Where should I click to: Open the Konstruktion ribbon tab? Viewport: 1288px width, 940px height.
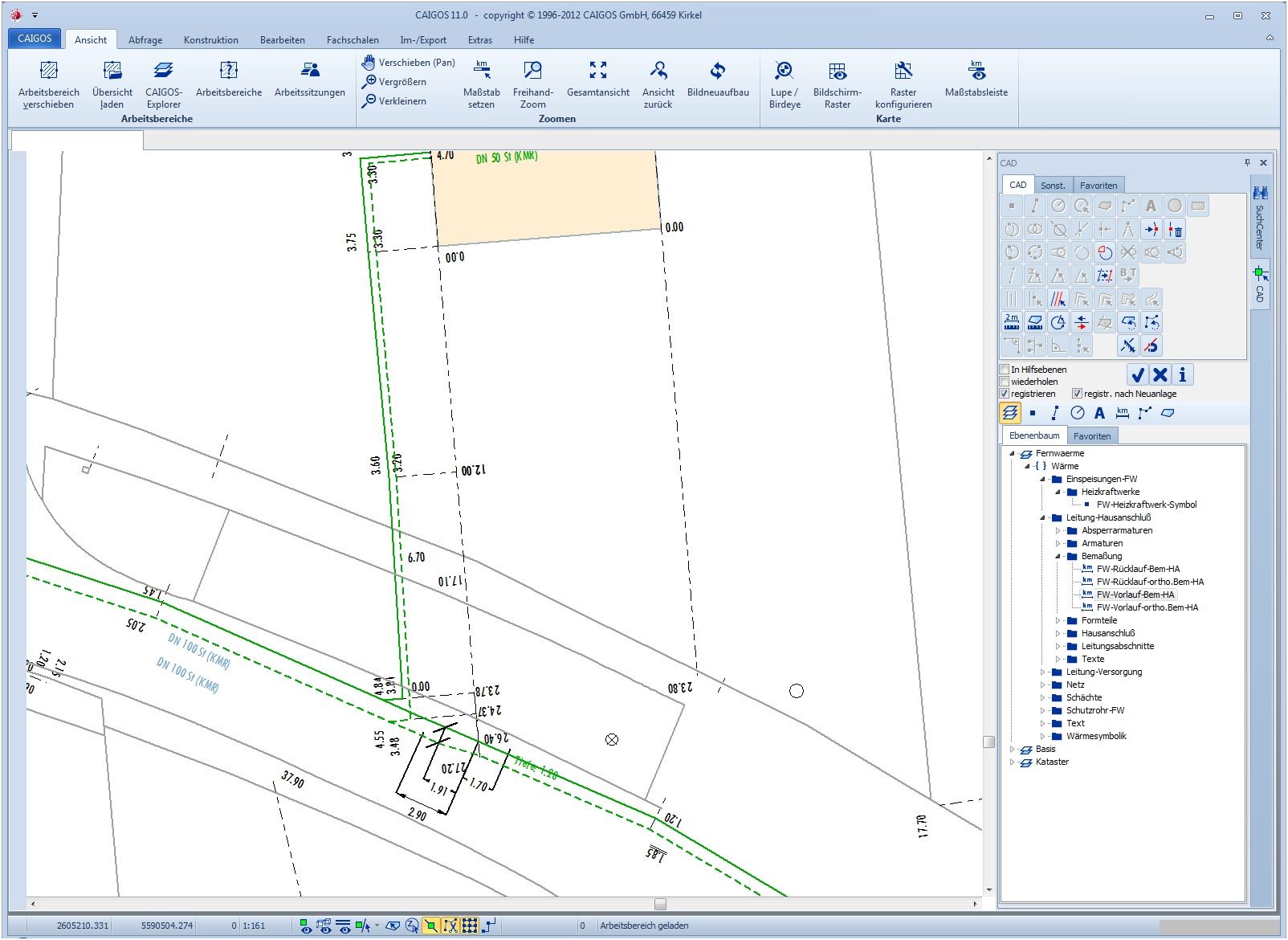tap(210, 40)
